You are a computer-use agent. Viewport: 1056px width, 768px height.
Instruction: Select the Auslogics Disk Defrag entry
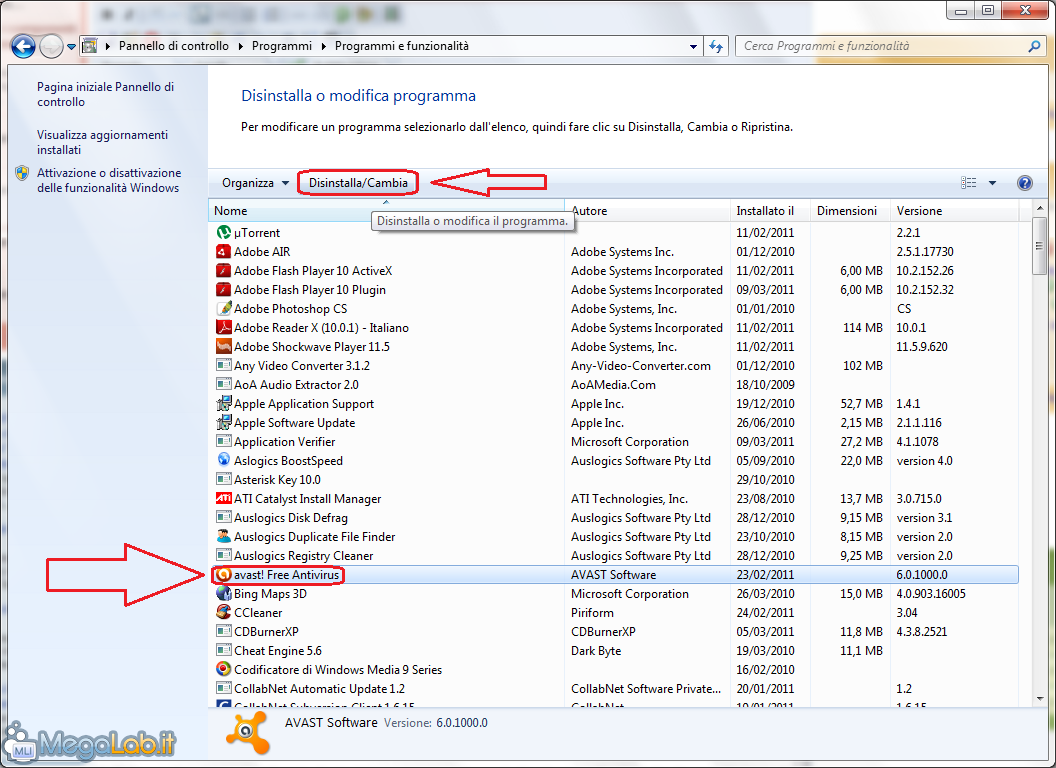click(614, 517)
